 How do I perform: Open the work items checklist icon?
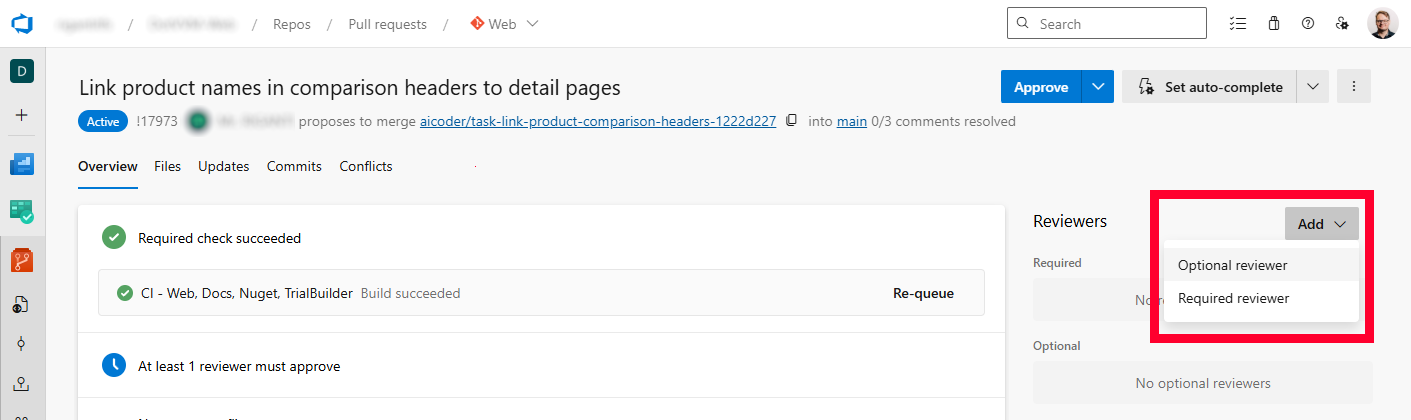(1238, 24)
